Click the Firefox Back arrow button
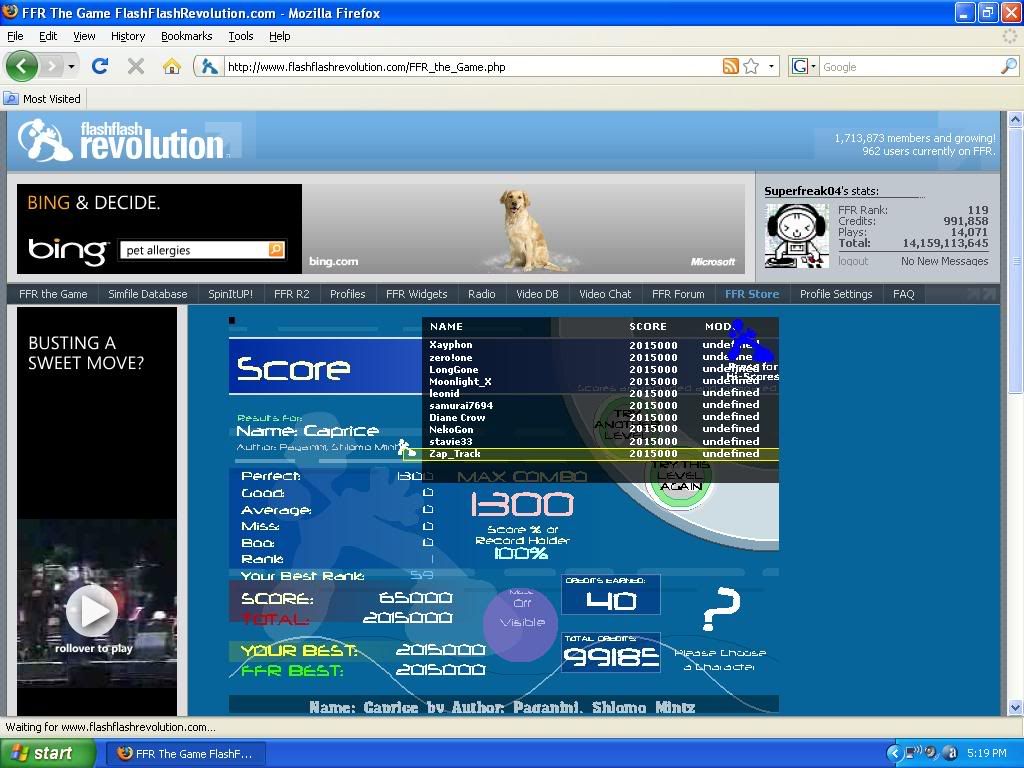This screenshot has width=1024, height=768. coord(22,66)
